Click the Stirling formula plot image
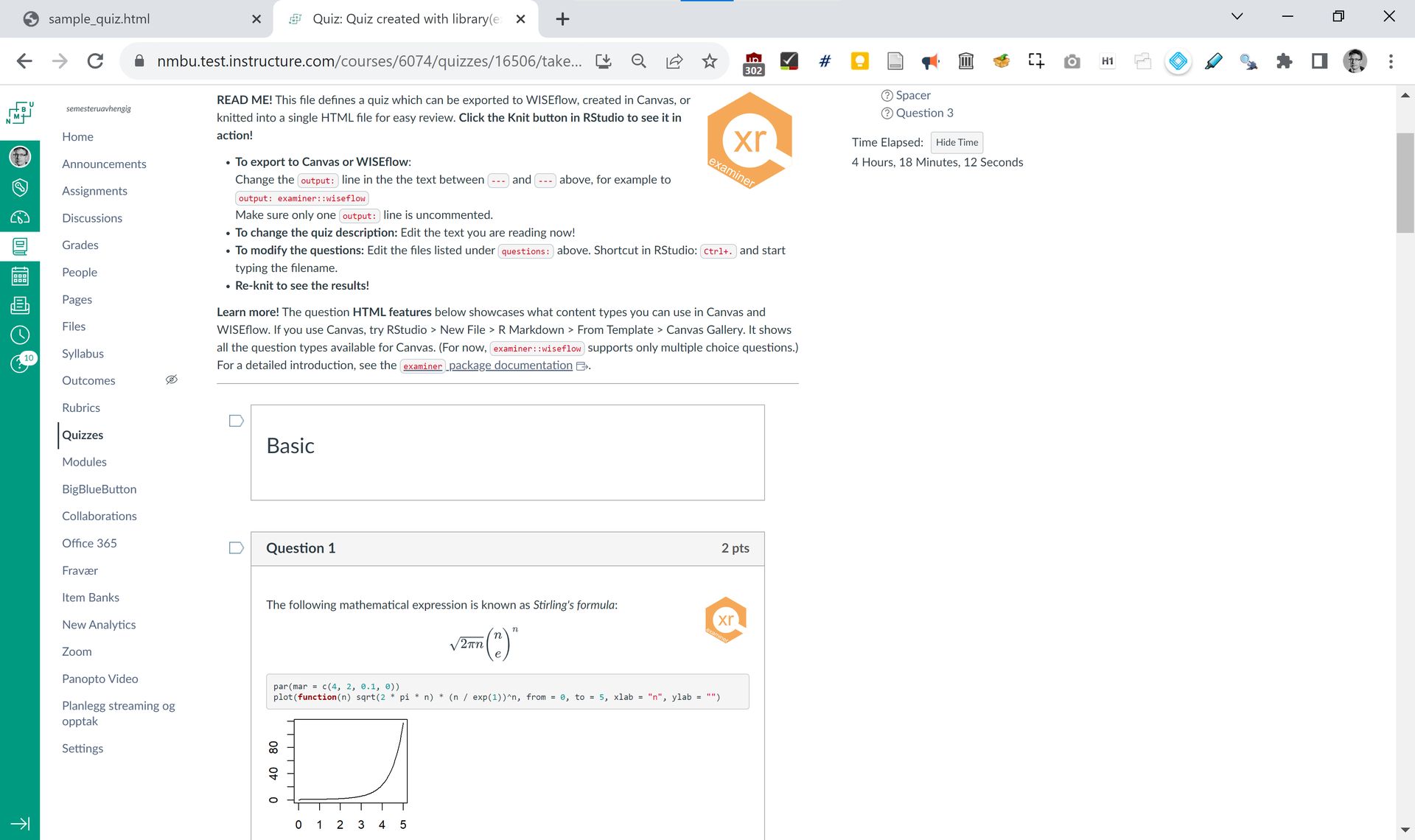1415x840 pixels. pyautogui.click(x=338, y=774)
